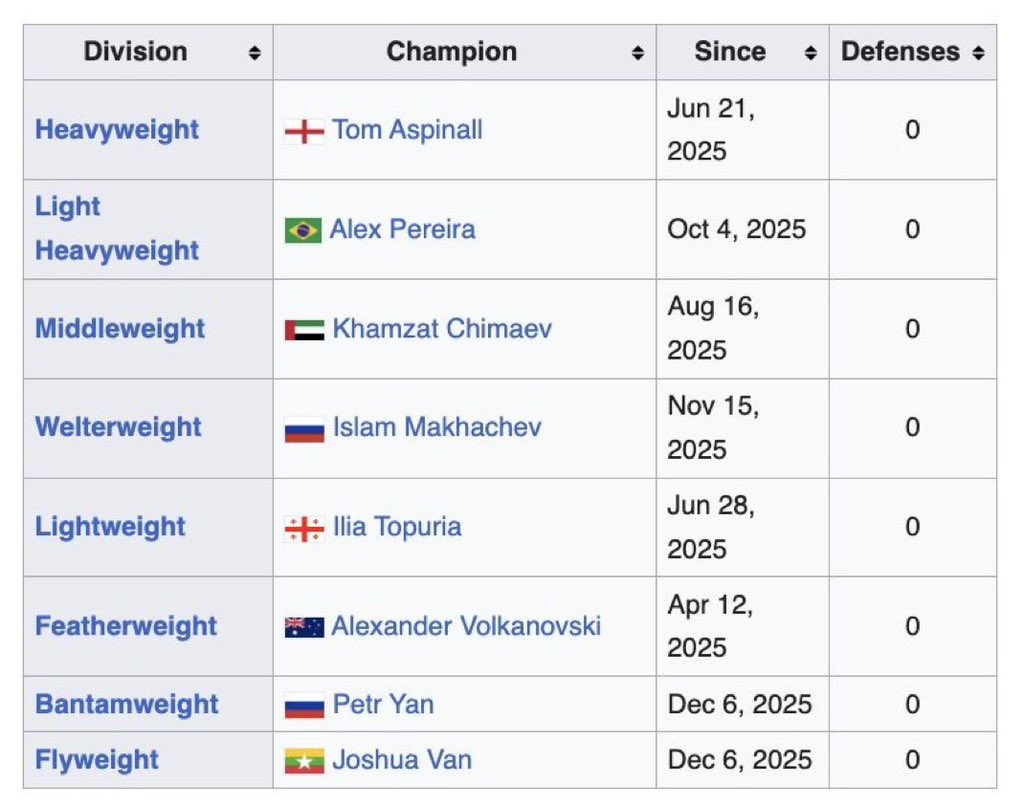Open the Light Heavyweight division link
The image size is (1024, 804).
[x=117, y=228]
